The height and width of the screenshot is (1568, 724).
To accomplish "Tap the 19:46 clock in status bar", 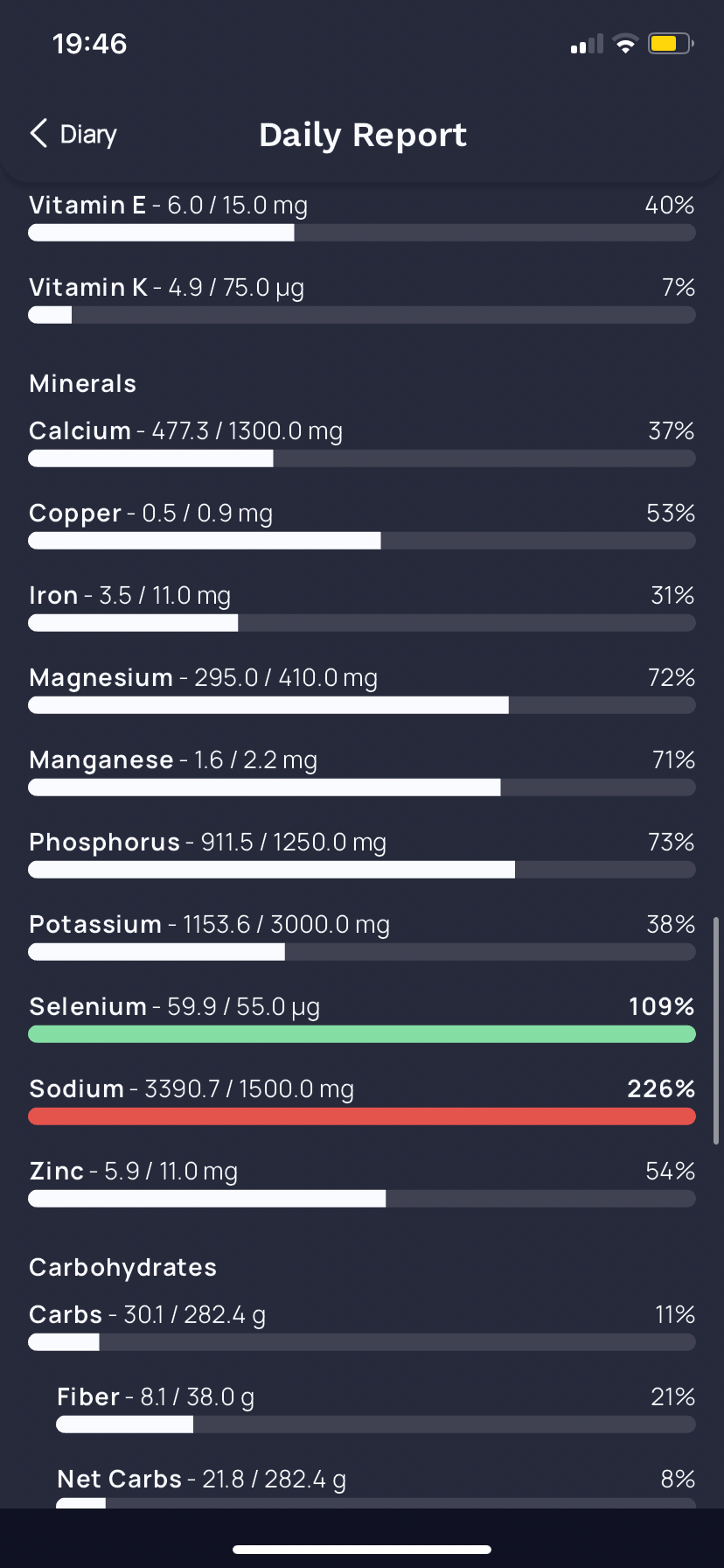I will 90,44.
